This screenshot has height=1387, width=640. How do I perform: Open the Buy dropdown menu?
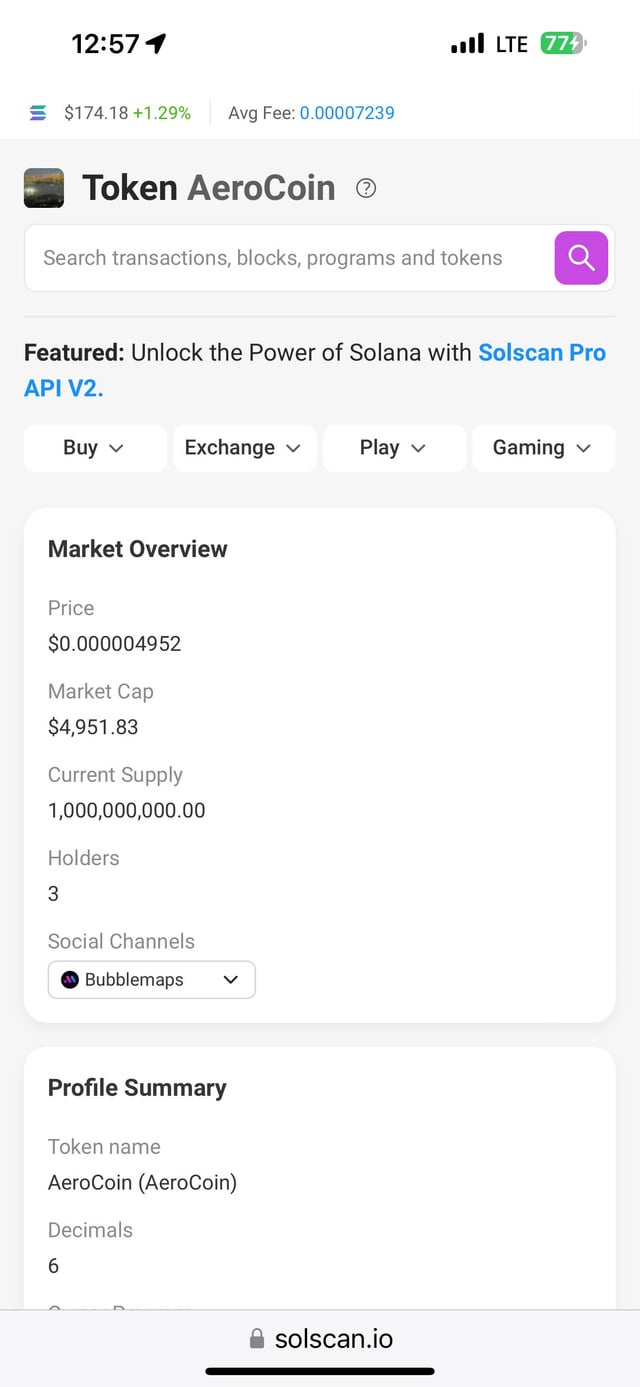click(x=95, y=448)
